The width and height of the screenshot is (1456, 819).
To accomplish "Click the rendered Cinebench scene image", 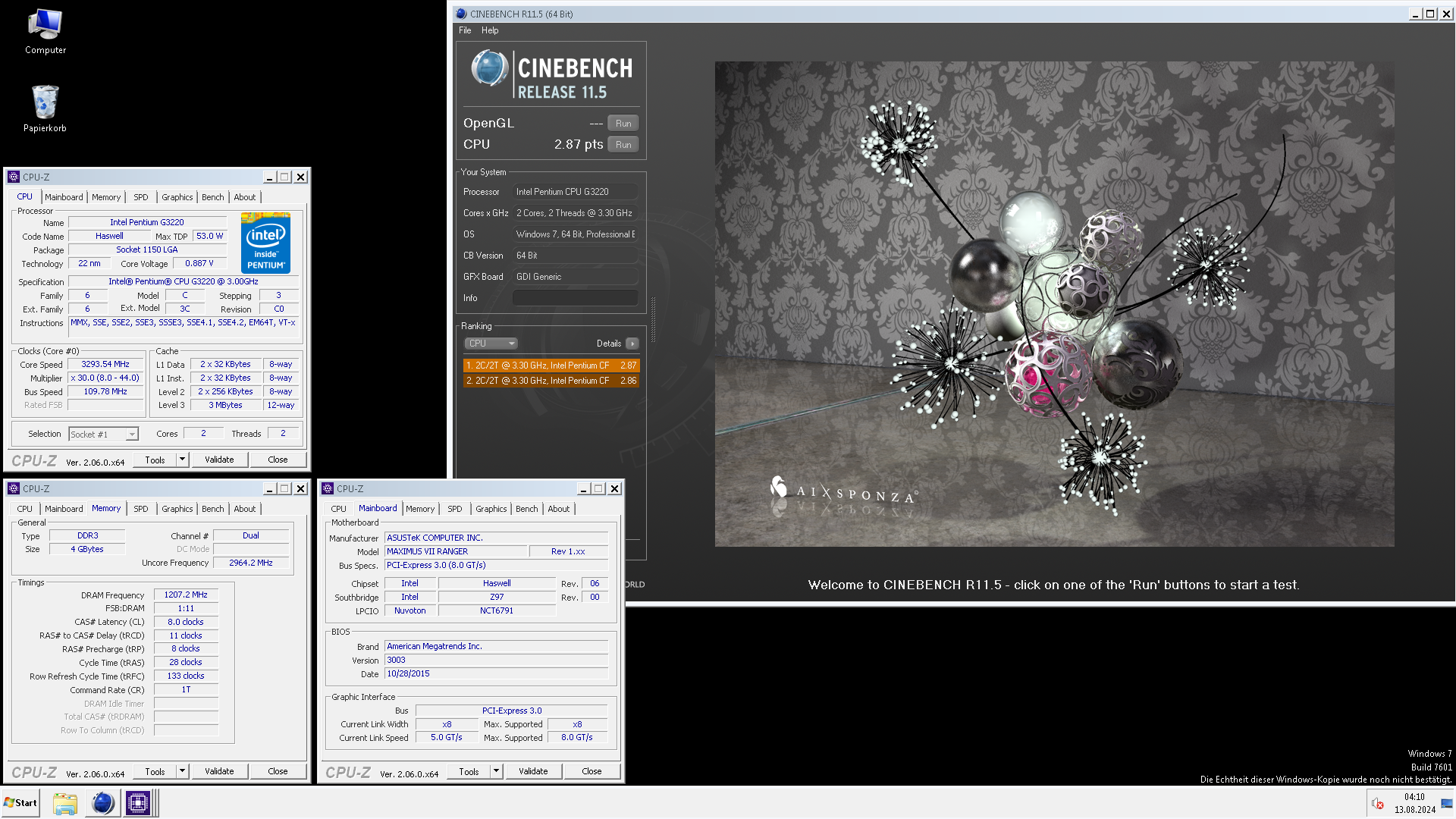I will (1054, 303).
